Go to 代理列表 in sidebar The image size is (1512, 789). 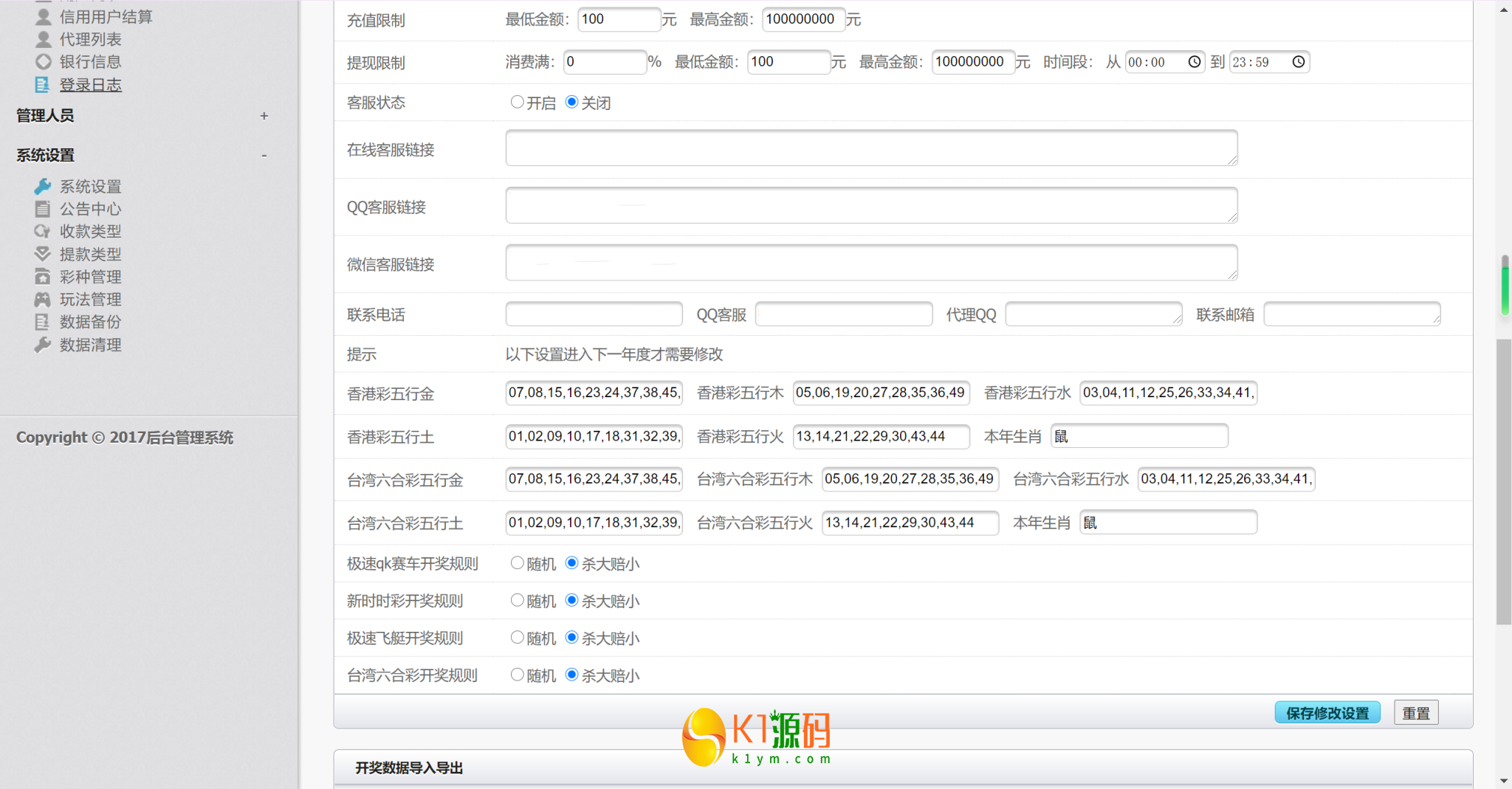[x=90, y=39]
